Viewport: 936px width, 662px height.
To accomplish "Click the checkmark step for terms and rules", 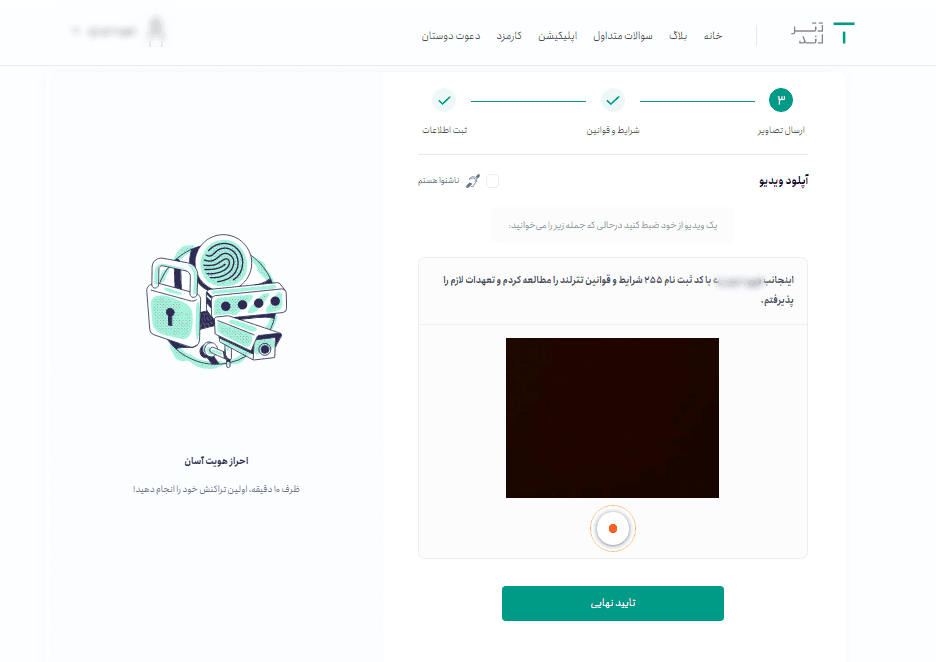I will 612,100.
